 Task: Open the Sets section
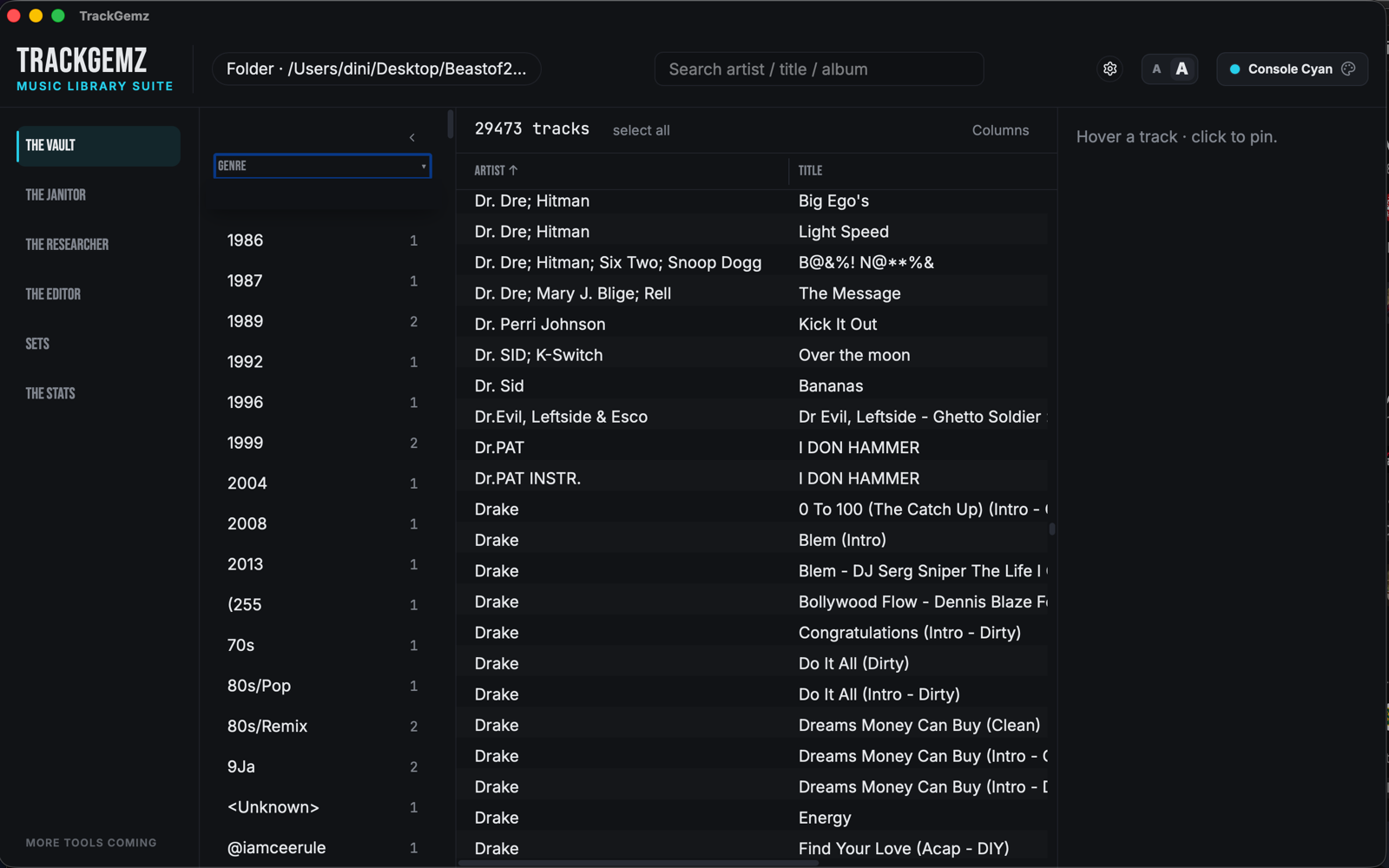pos(98,343)
